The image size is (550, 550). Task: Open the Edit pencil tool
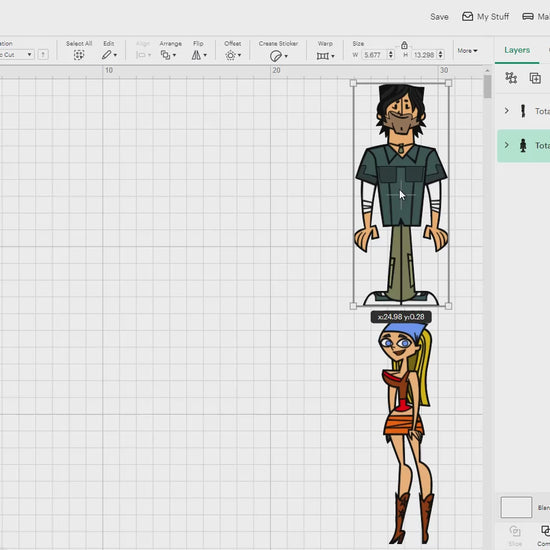(109, 55)
